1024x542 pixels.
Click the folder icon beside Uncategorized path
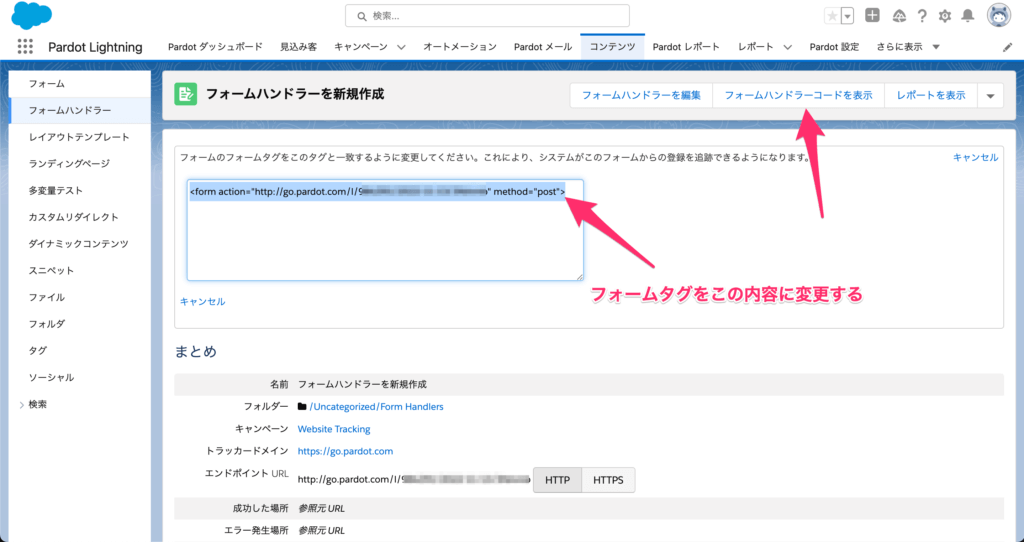click(x=302, y=406)
